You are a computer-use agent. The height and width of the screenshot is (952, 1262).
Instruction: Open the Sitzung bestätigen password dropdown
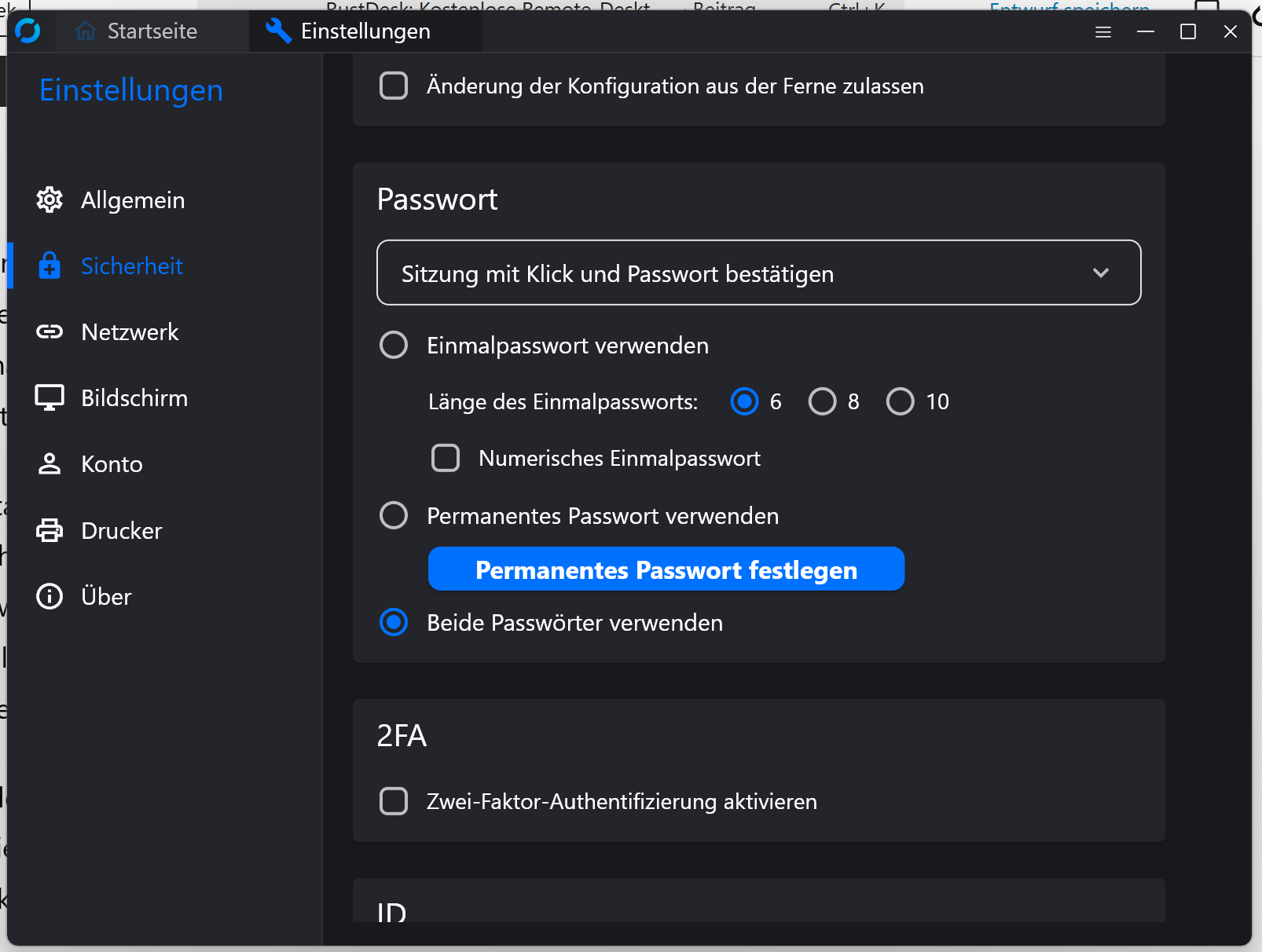click(758, 273)
